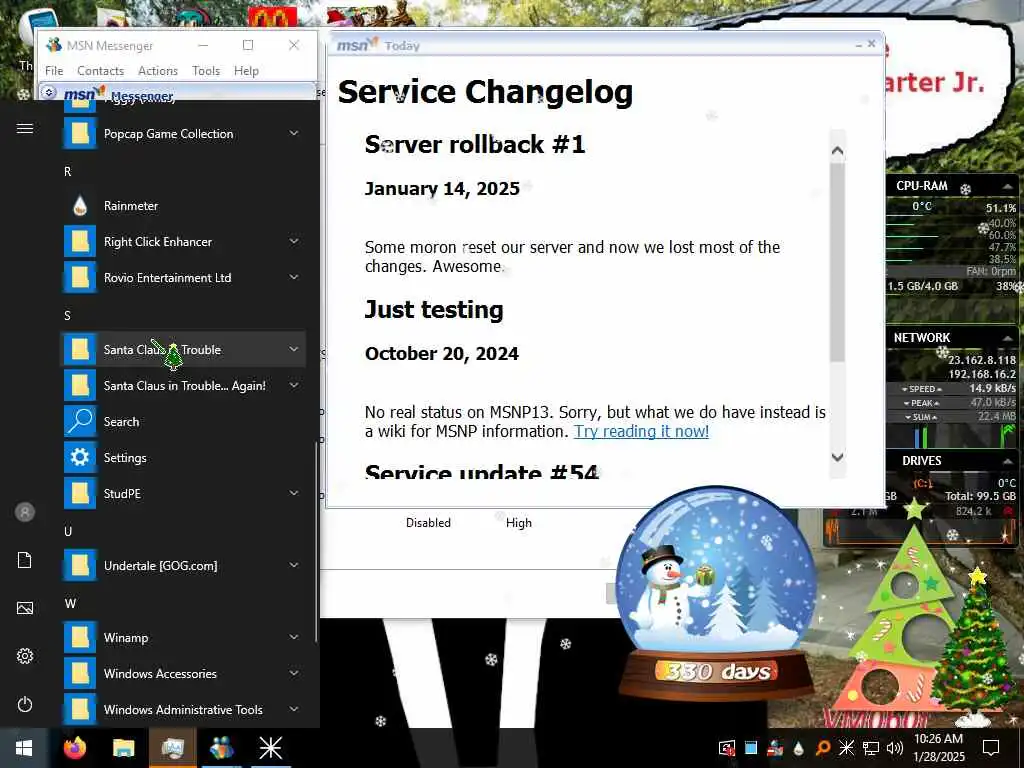Click the highlighted picture app taskbar icon
The image size is (1024, 768).
[x=172, y=748]
